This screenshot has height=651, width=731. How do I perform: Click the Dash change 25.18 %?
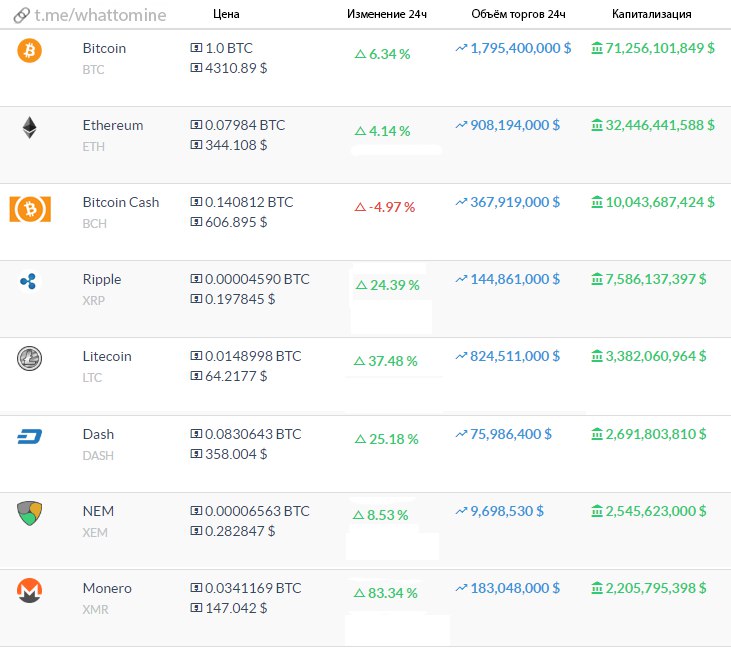tap(393, 439)
